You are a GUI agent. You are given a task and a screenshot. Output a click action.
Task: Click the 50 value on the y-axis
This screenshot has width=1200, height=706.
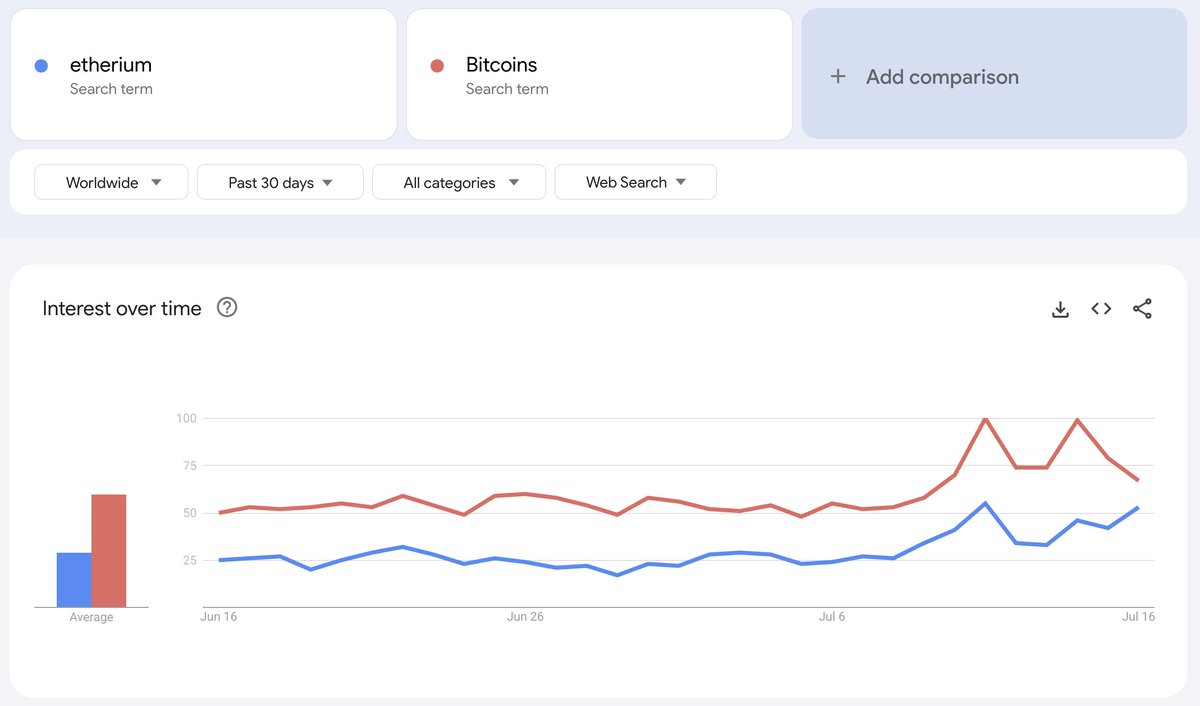pyautogui.click(x=190, y=513)
